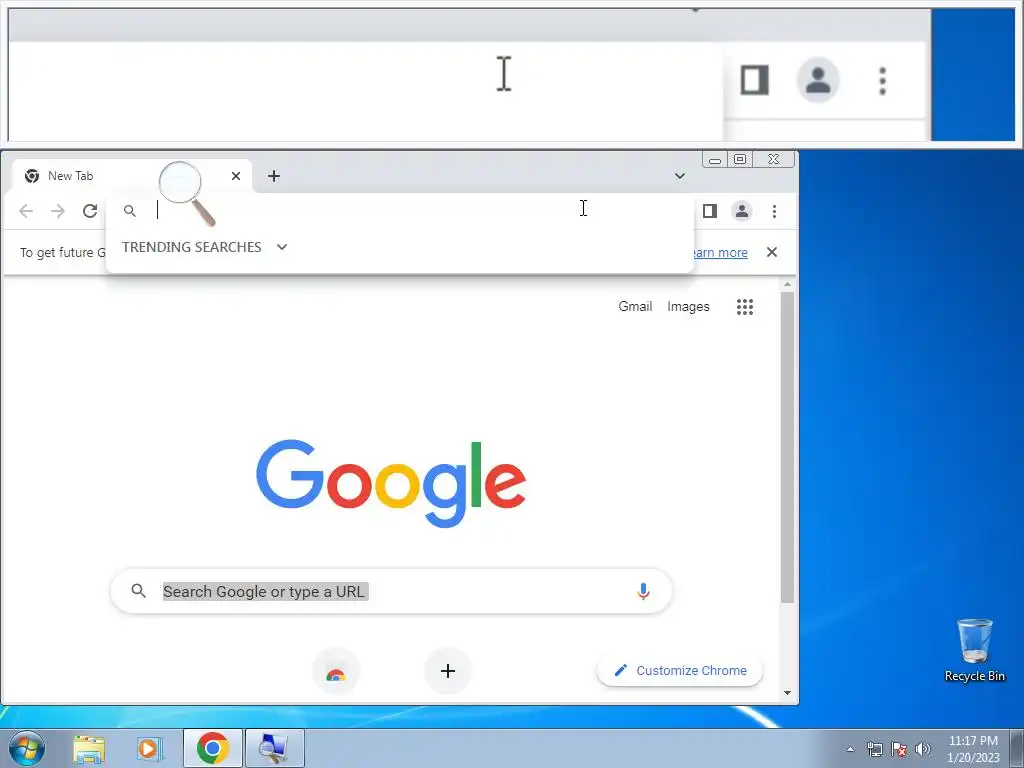This screenshot has width=1024, height=768.
Task: Open the profile avatar in browser toolbar
Action: [x=742, y=211]
